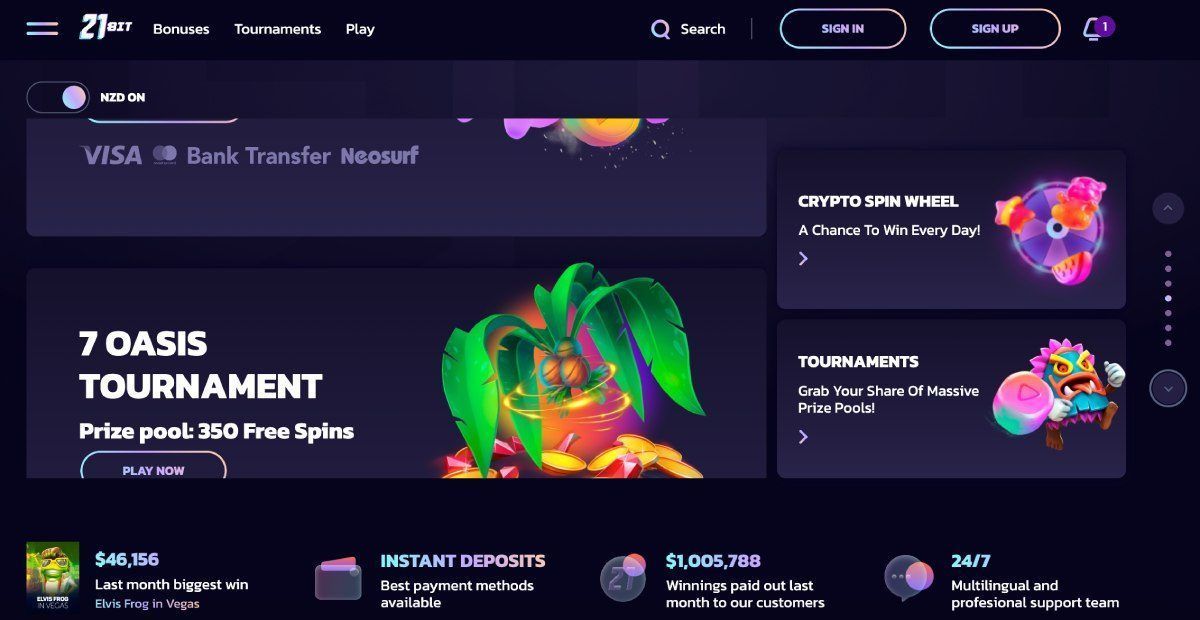Open the Play menu item
1200x620 pixels.
(360, 29)
